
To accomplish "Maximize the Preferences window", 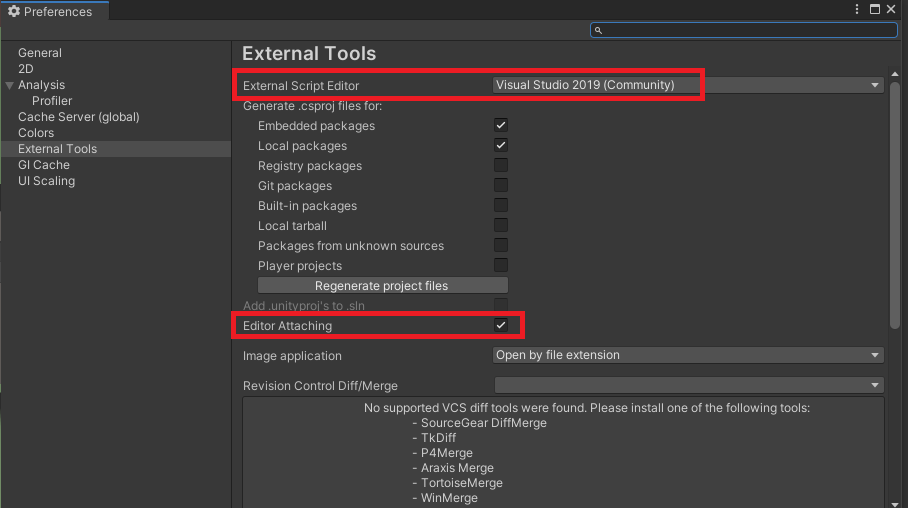I will click(875, 9).
